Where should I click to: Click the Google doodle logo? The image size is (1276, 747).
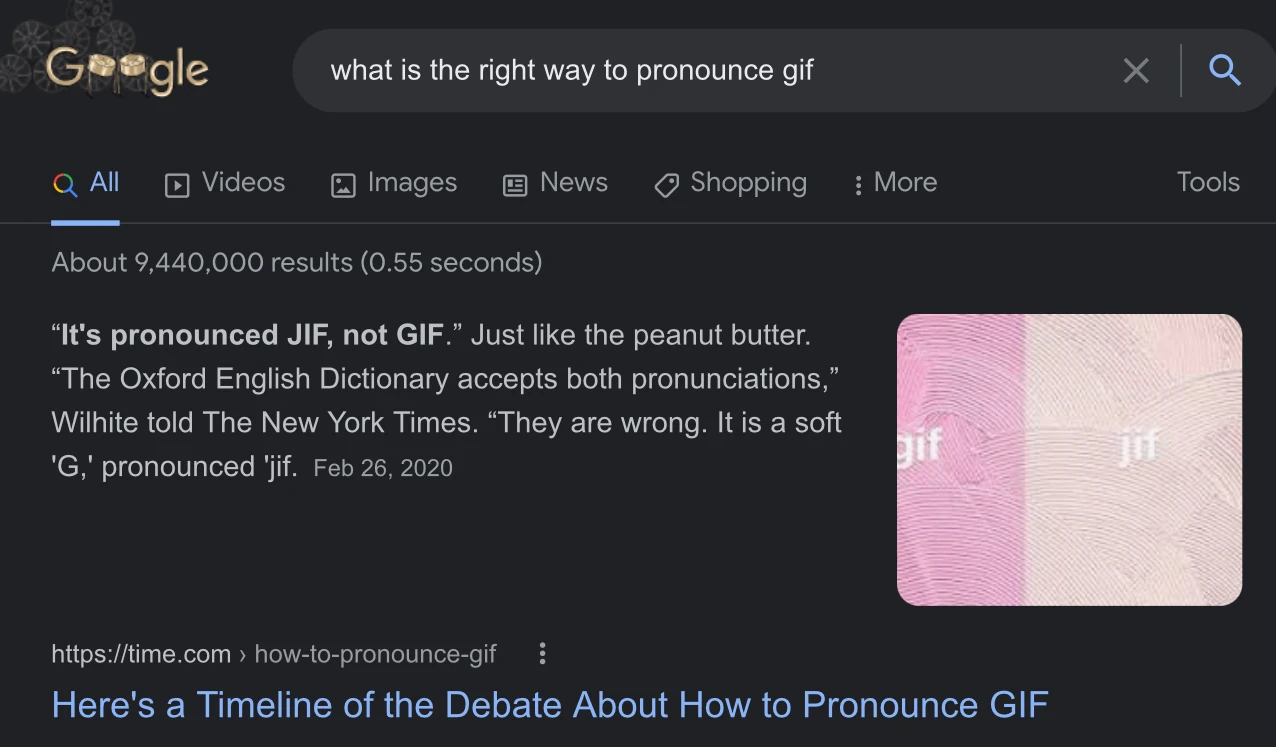[127, 70]
